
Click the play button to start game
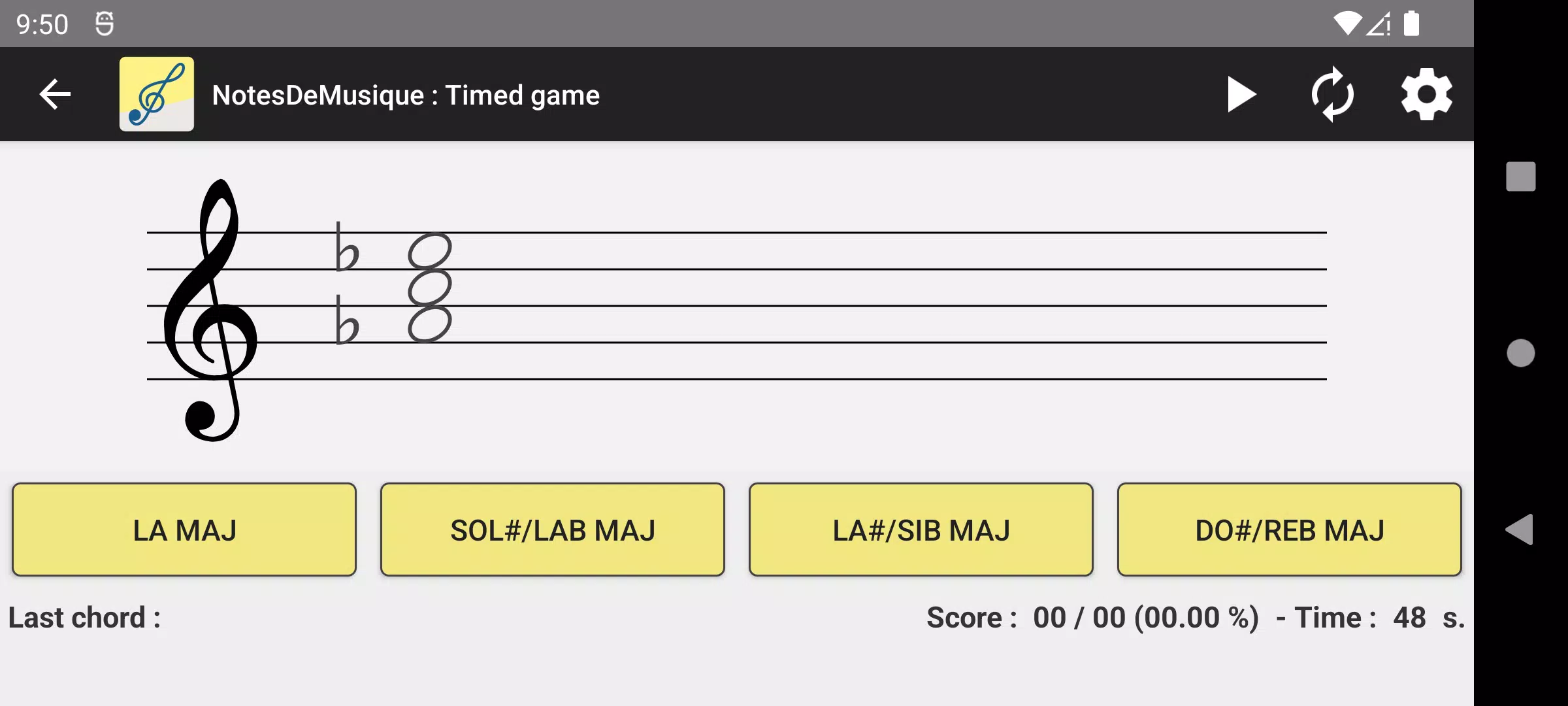point(1242,94)
